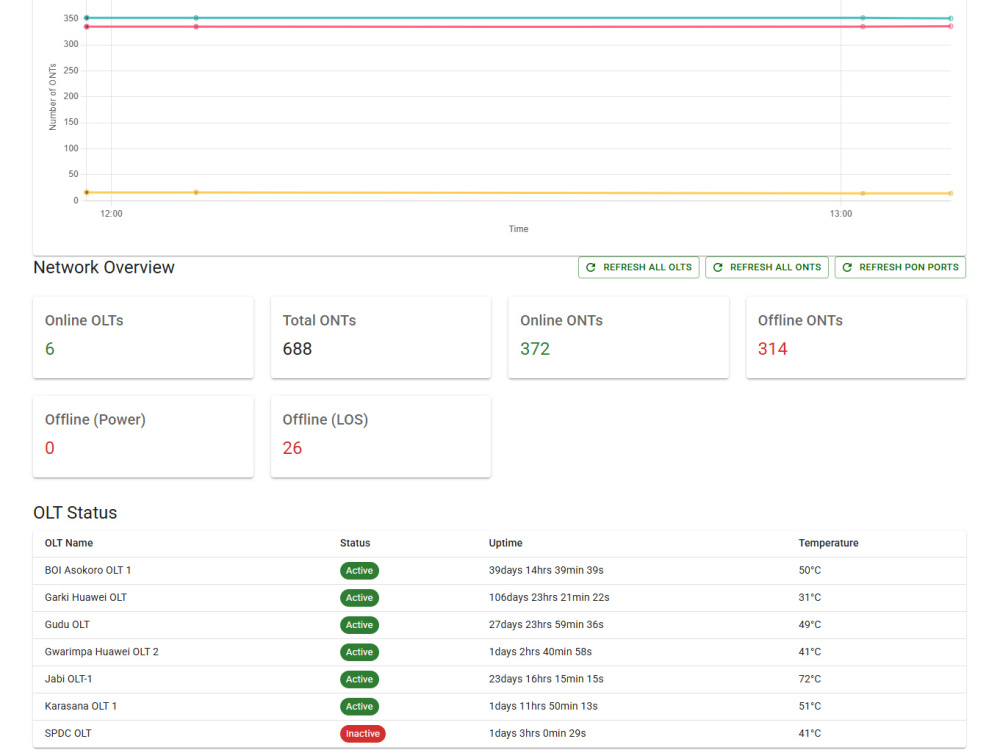Image resolution: width=1000 pixels, height=750 pixels.
Task: Click the Temperature column header
Action: (828, 543)
